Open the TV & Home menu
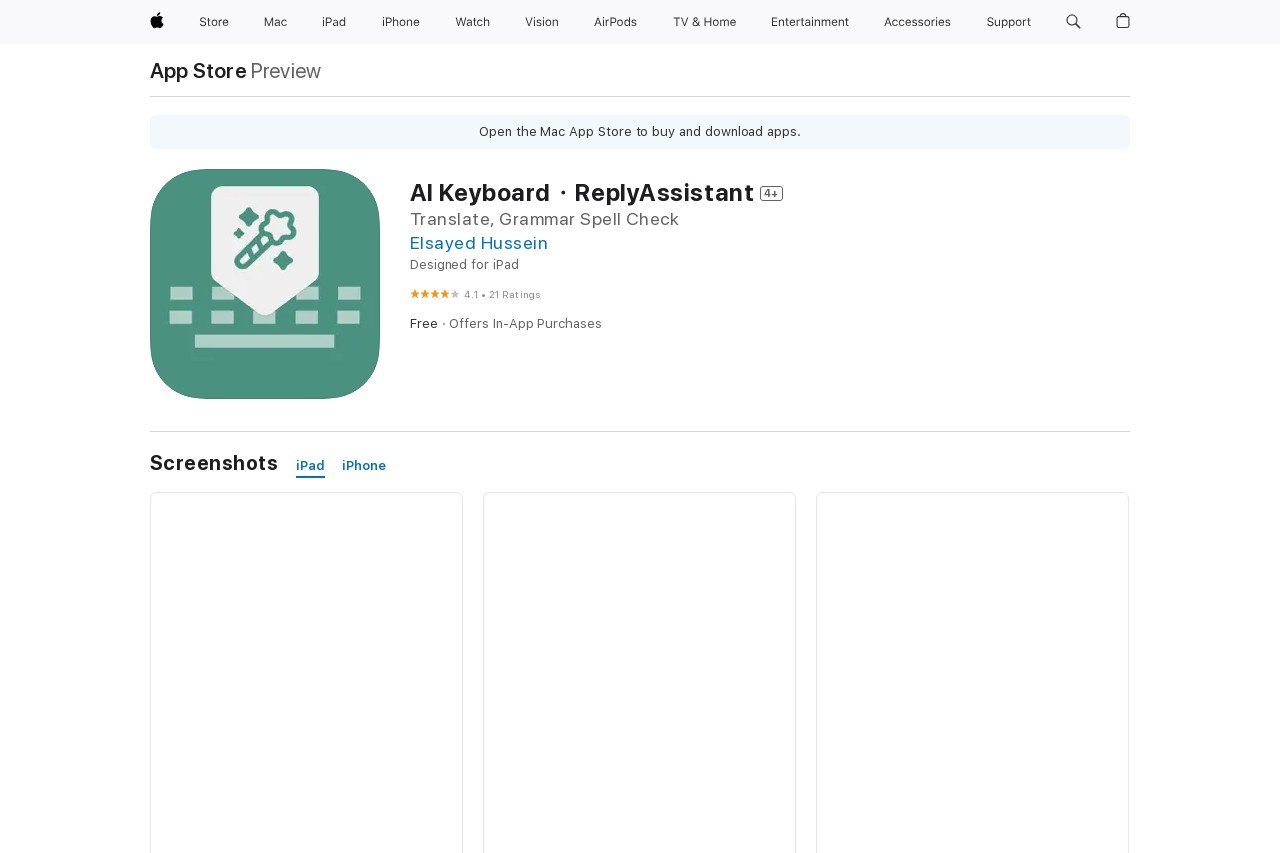 (704, 22)
